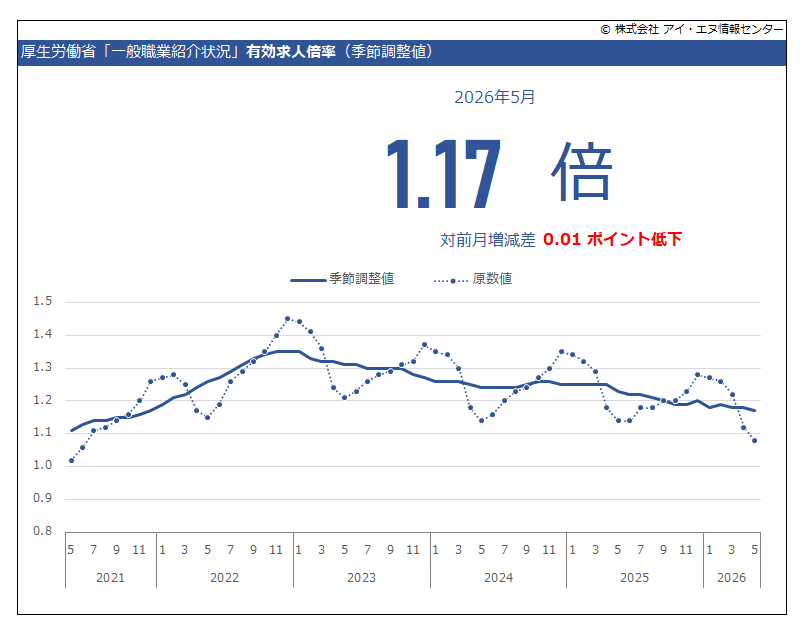Click the large value 1.17
Image resolution: width=804 pixels, height=635 pixels.
click(444, 173)
